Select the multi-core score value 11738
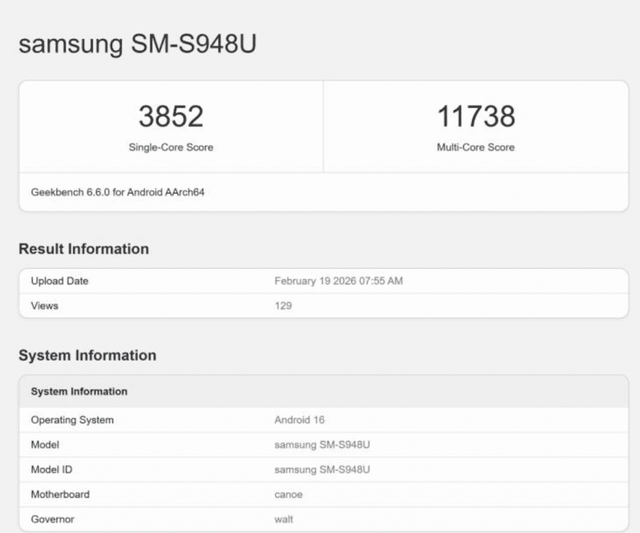 point(475,117)
